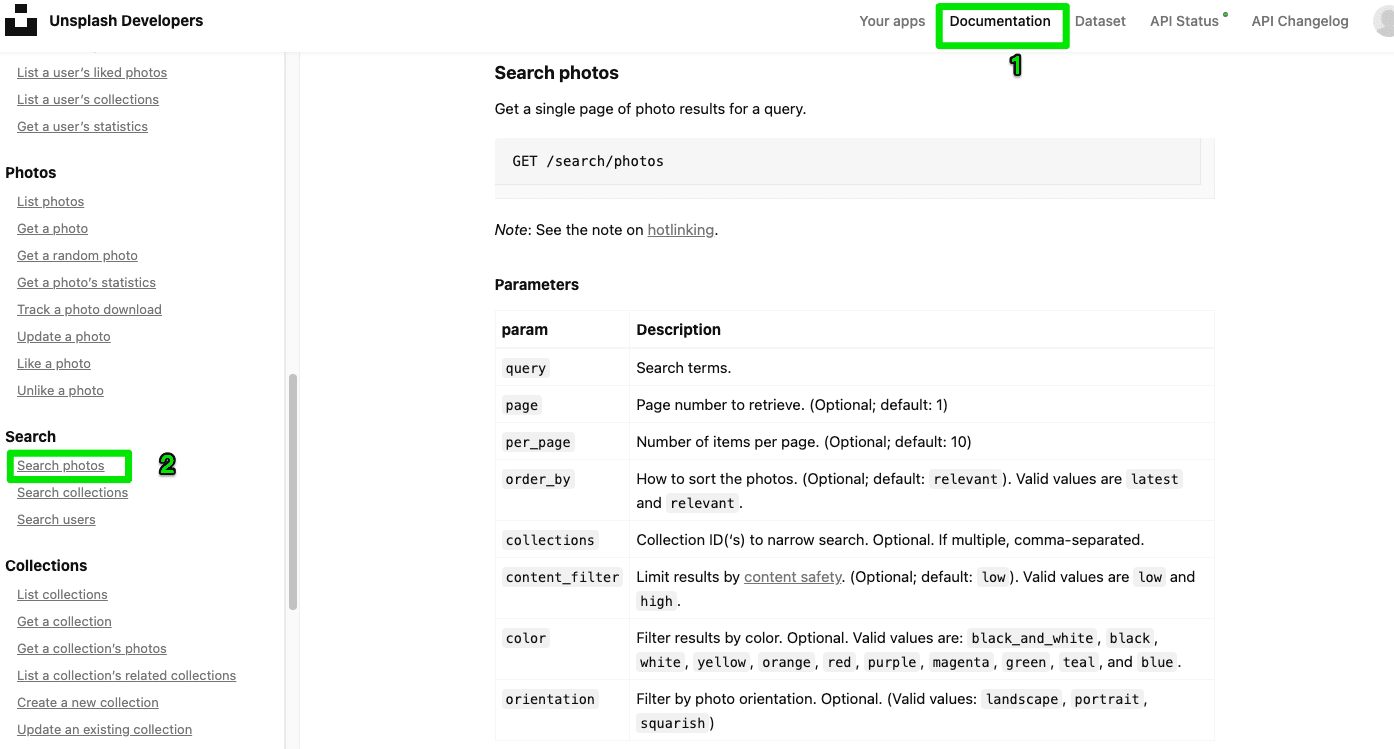Follow the hotlinking note link

680,230
